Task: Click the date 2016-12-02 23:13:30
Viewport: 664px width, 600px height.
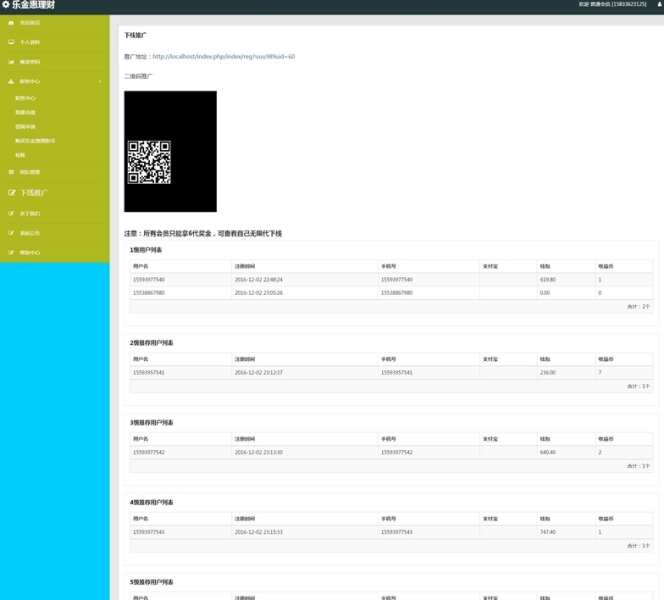Action: tap(259, 452)
